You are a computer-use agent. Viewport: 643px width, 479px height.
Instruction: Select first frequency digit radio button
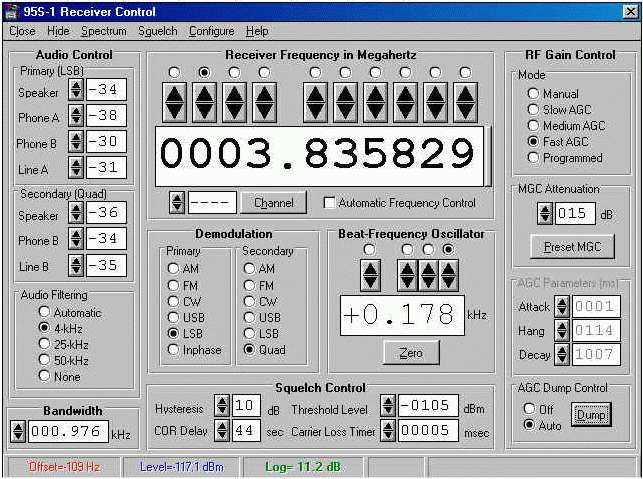pos(174,73)
